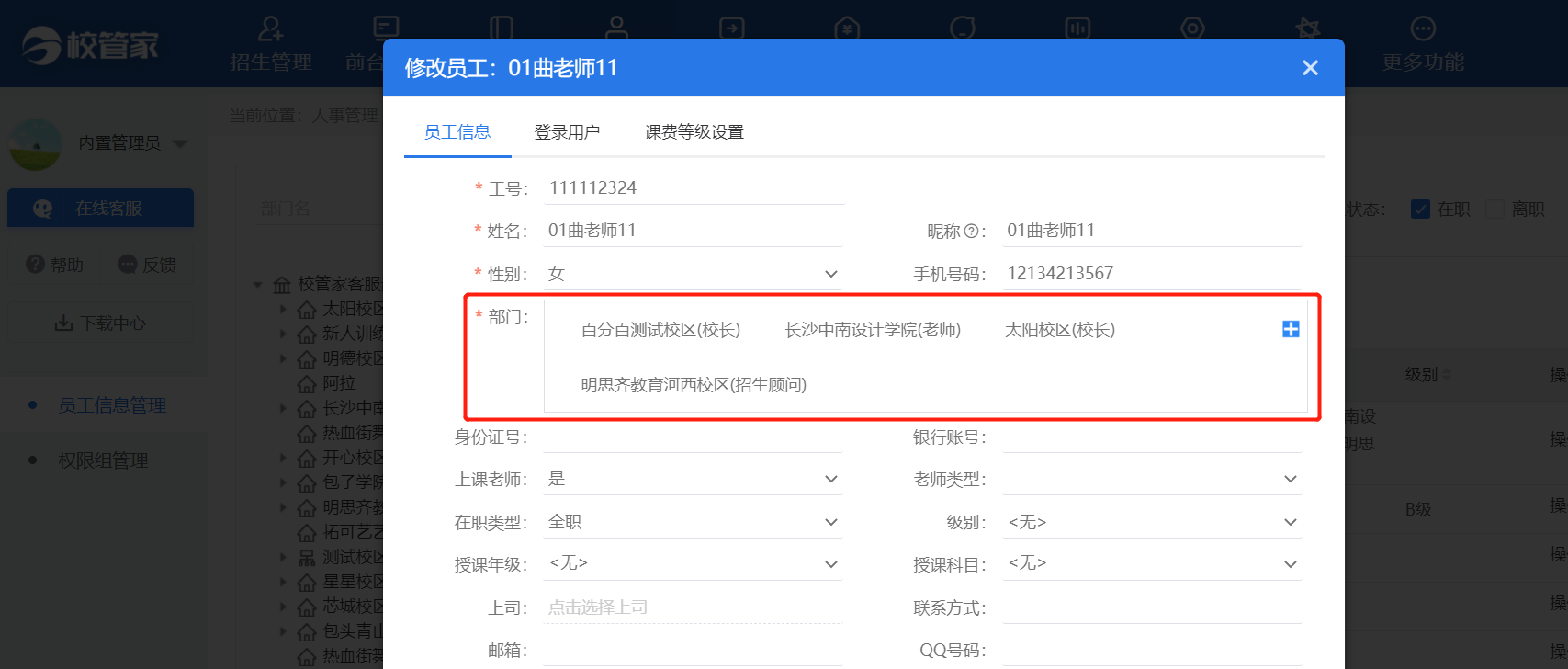Click the 反馈 speech bubble icon
Viewport: 1568px width, 669px height.
(128, 265)
